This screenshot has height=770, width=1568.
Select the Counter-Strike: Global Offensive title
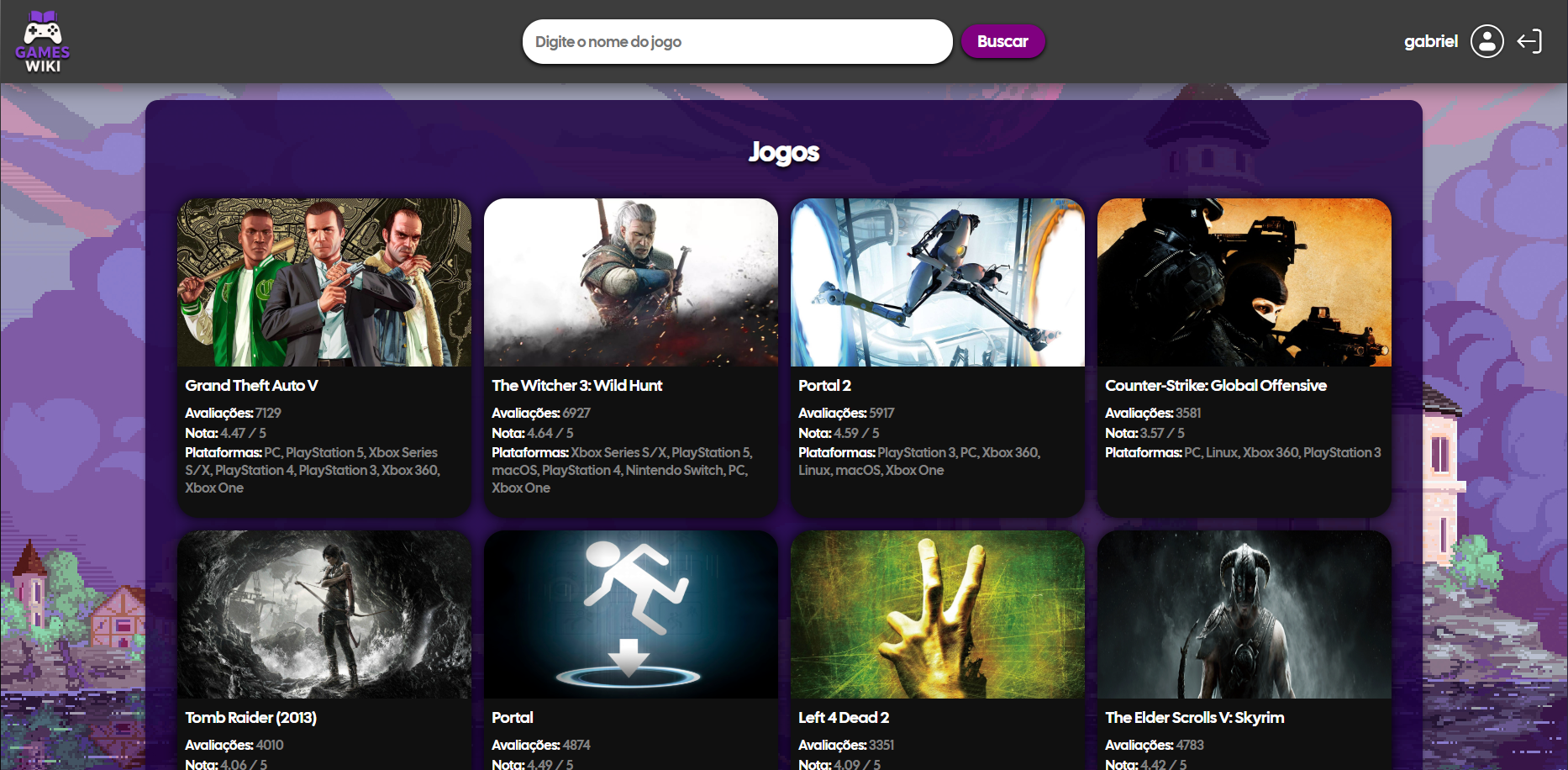[x=1216, y=386]
